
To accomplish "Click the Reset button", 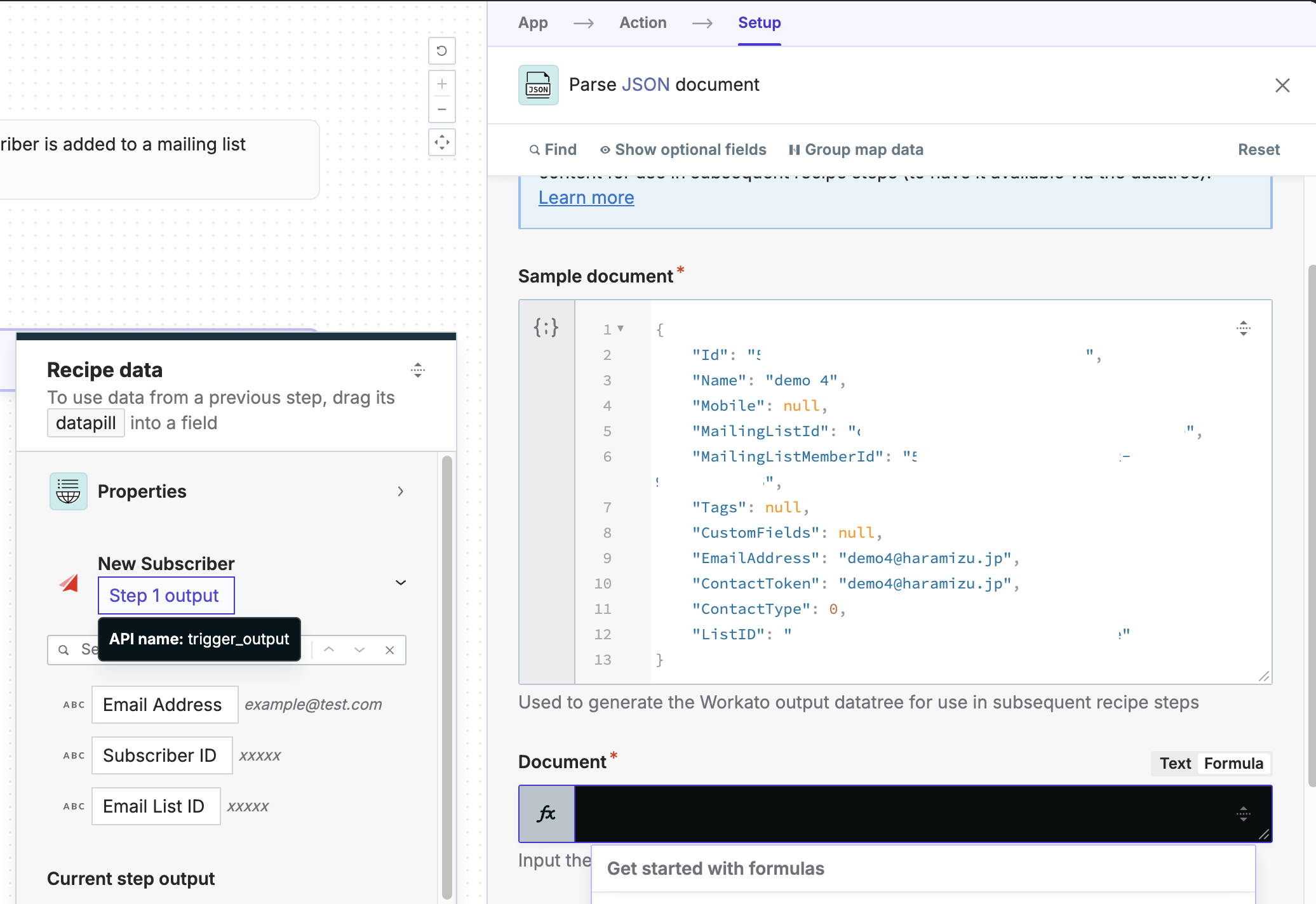I will click(1258, 149).
